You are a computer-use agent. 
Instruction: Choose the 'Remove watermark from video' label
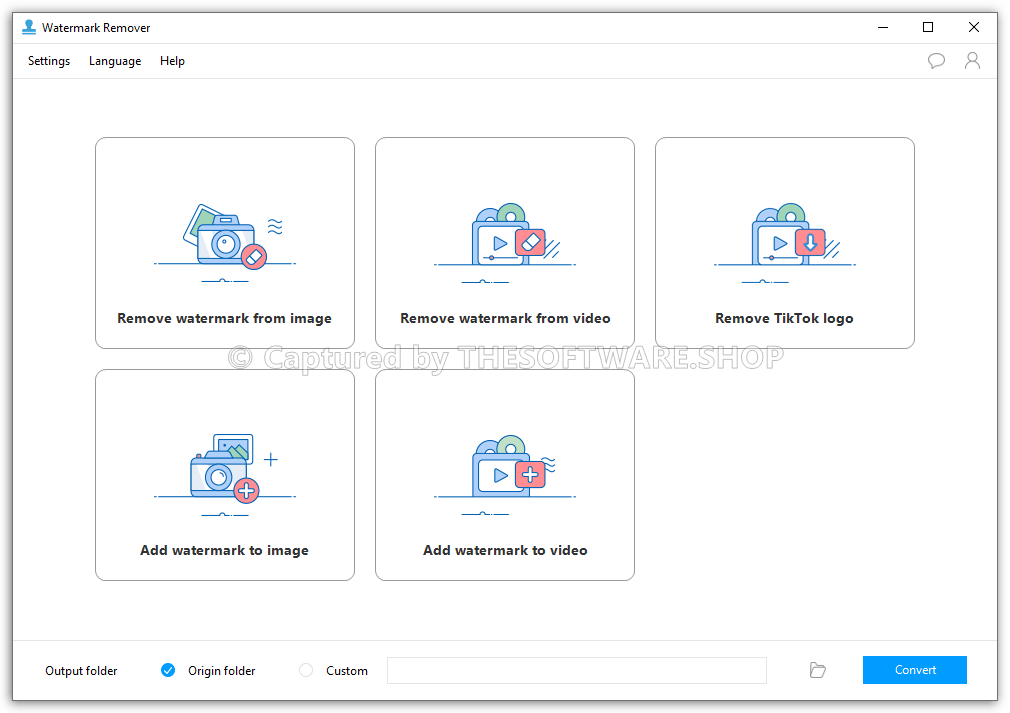[505, 318]
